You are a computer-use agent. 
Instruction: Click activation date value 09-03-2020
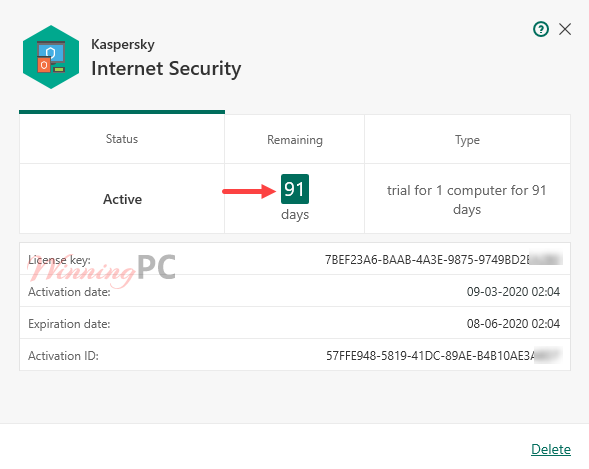point(513,291)
